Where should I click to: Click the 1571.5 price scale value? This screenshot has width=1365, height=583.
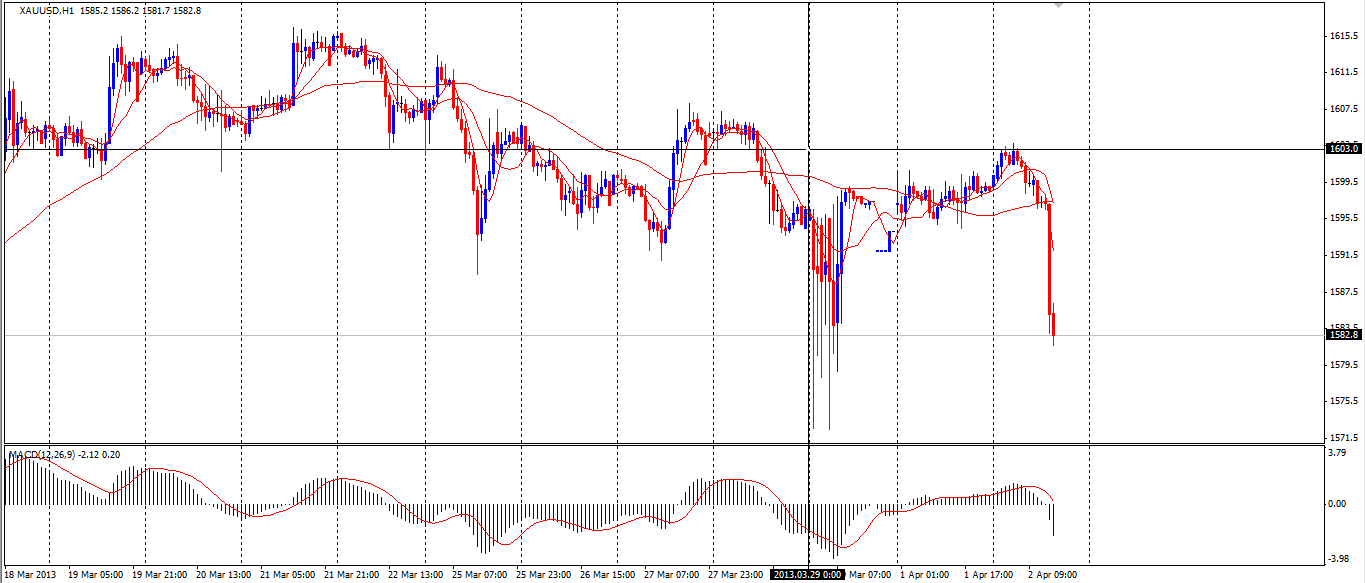pyautogui.click(x=1344, y=438)
